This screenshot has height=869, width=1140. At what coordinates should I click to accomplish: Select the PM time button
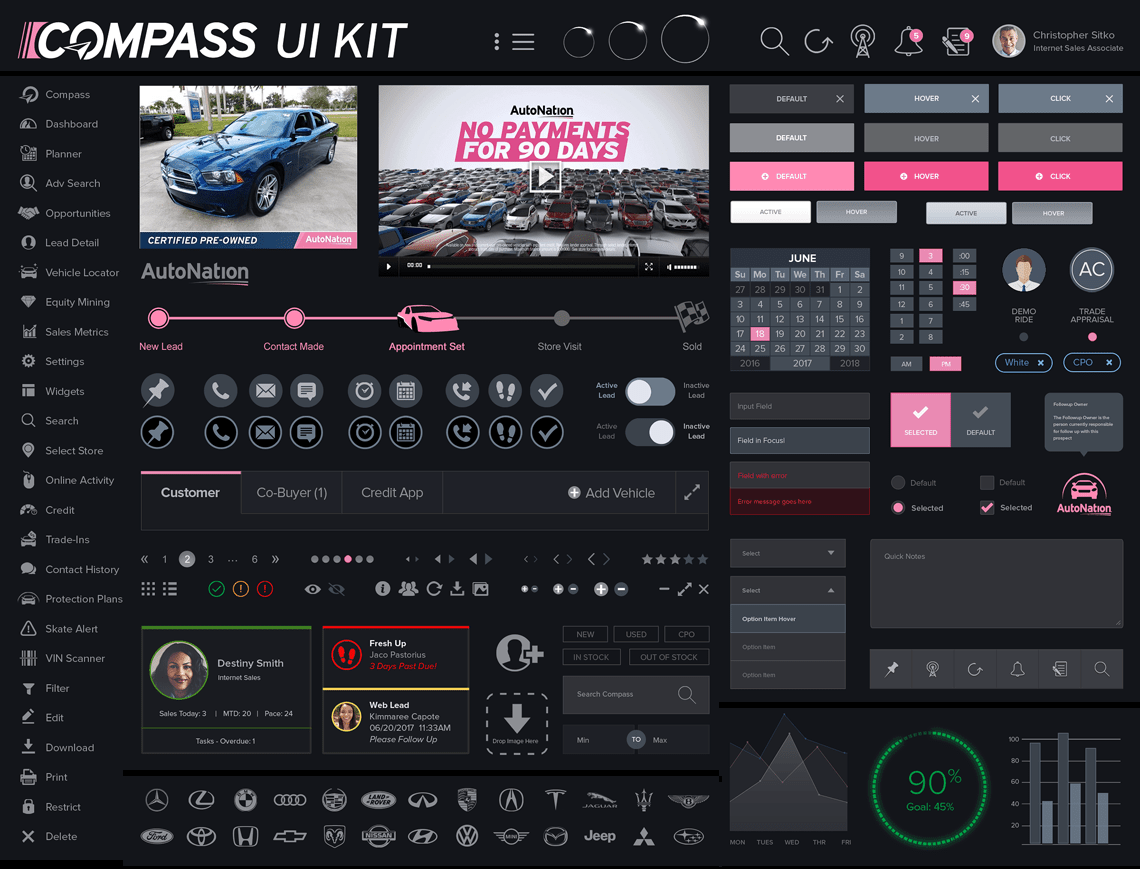(945, 364)
